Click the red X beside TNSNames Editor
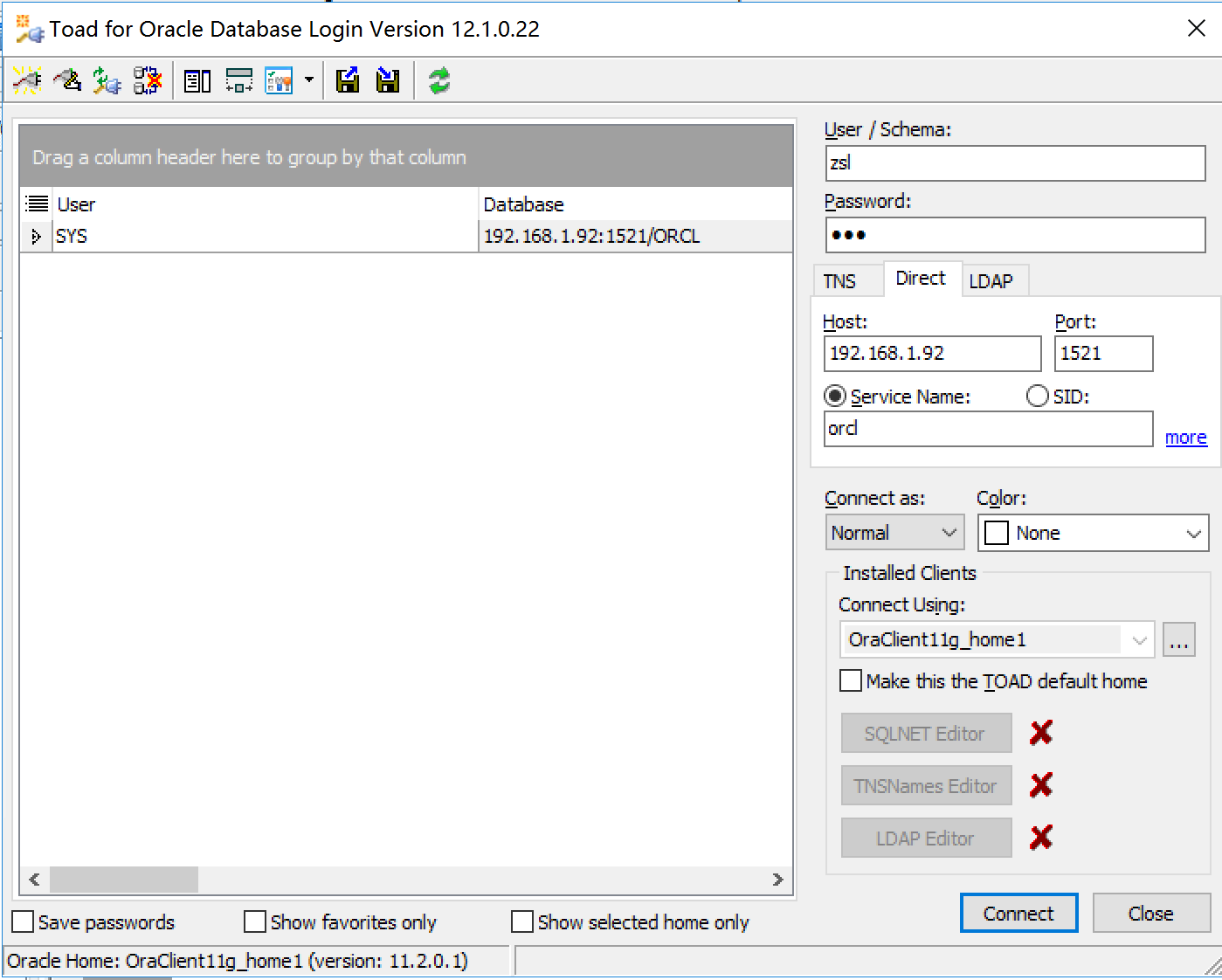Image resolution: width=1222 pixels, height=980 pixels. pos(1040,785)
